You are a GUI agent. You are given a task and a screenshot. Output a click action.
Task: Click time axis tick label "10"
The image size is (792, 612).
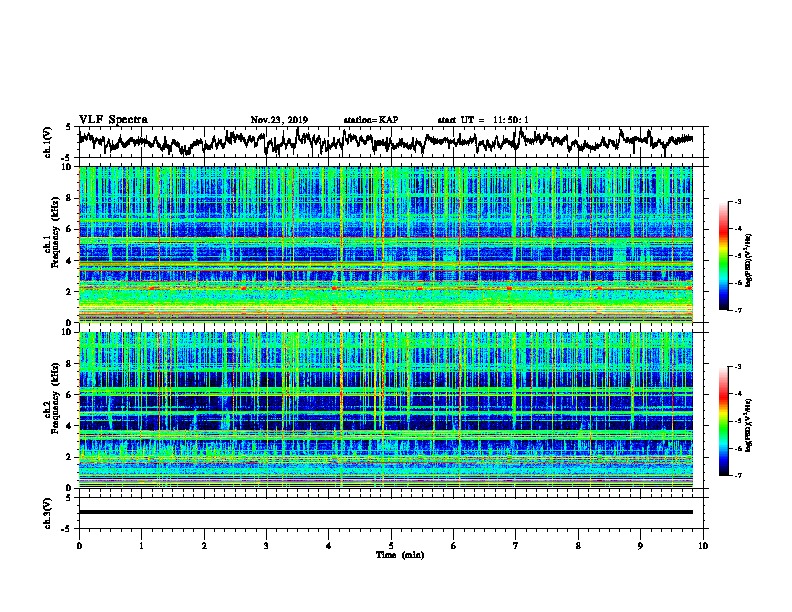pyautogui.click(x=703, y=546)
